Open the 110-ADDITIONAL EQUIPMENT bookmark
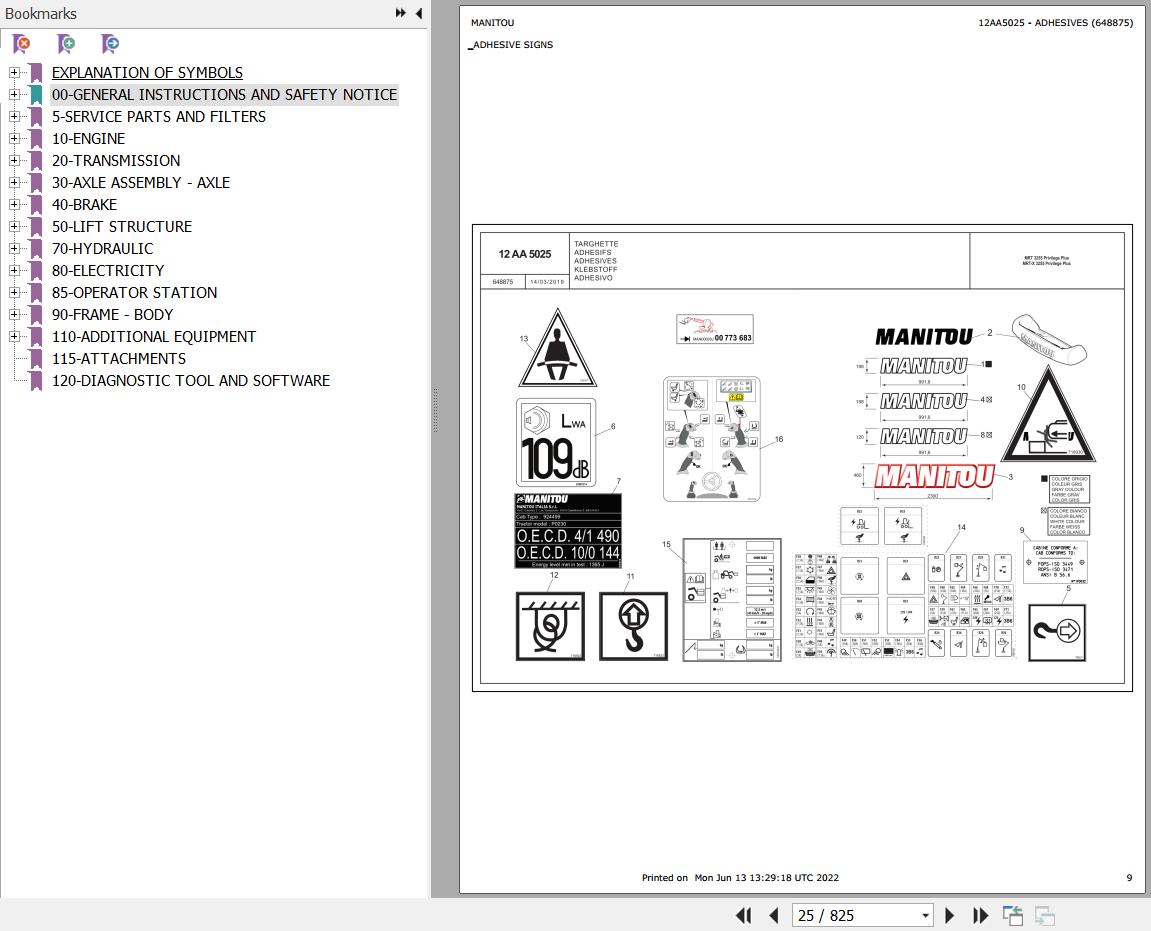Image resolution: width=1151 pixels, height=931 pixels. coord(154,337)
